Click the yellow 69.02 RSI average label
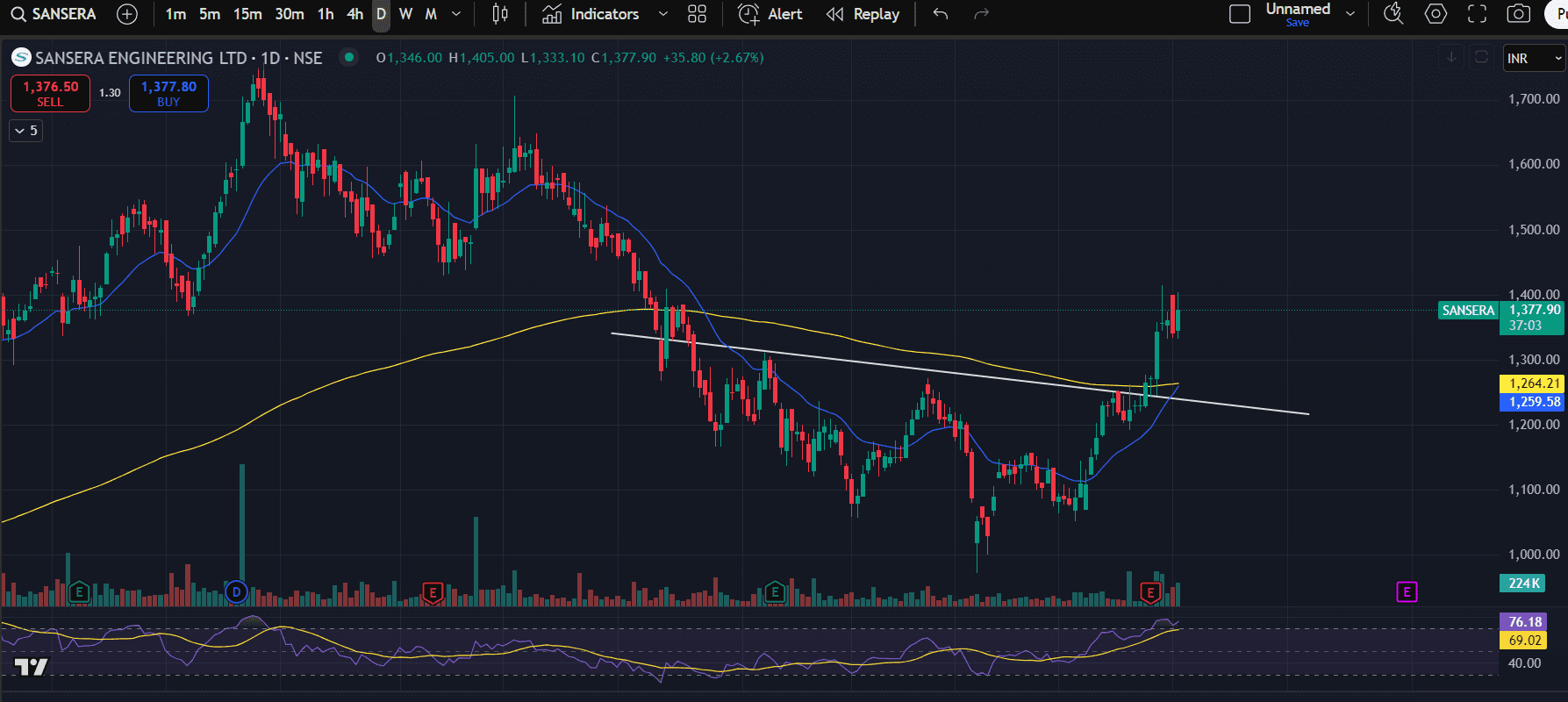Image resolution: width=1568 pixels, height=702 pixels. tap(1525, 641)
